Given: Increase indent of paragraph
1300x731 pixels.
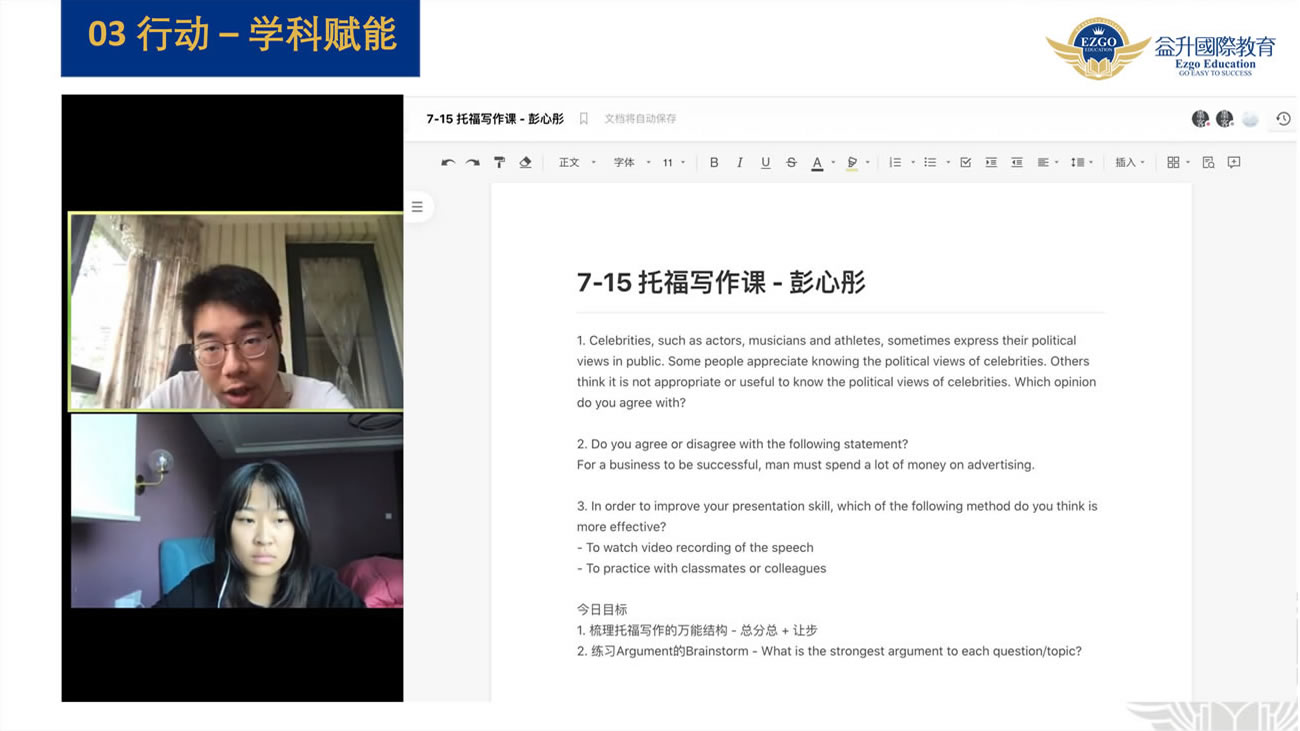Looking at the screenshot, I should [991, 162].
